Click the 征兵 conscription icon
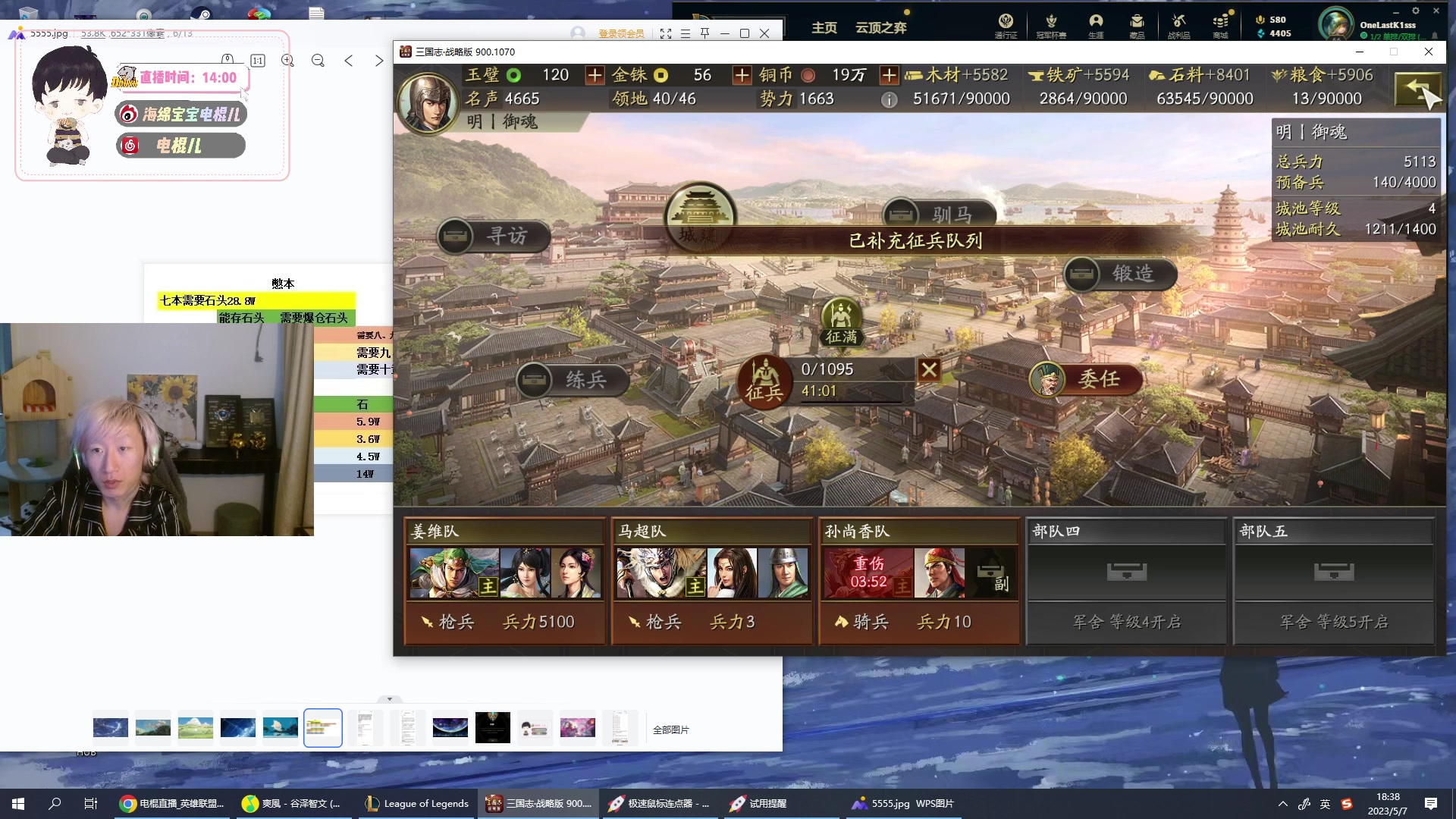This screenshot has width=1456, height=819. (x=764, y=381)
